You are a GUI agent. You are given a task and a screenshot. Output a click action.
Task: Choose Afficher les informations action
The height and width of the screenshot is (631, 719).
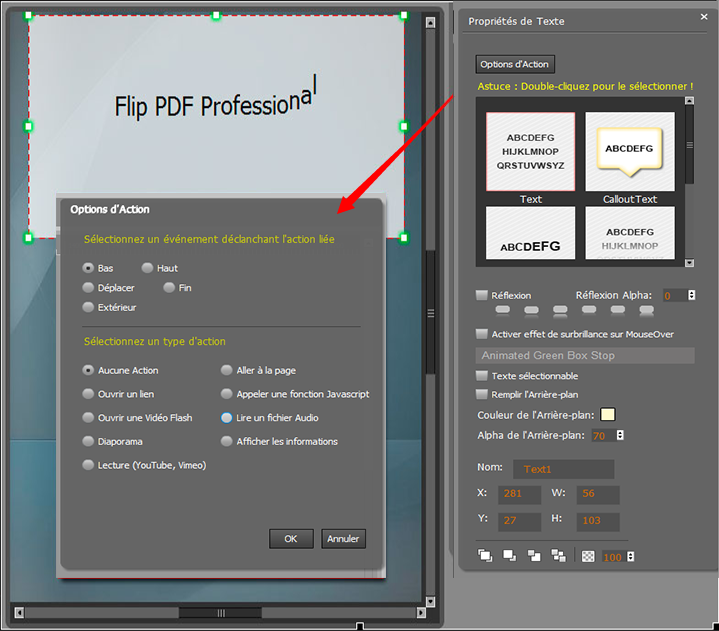tap(227, 441)
